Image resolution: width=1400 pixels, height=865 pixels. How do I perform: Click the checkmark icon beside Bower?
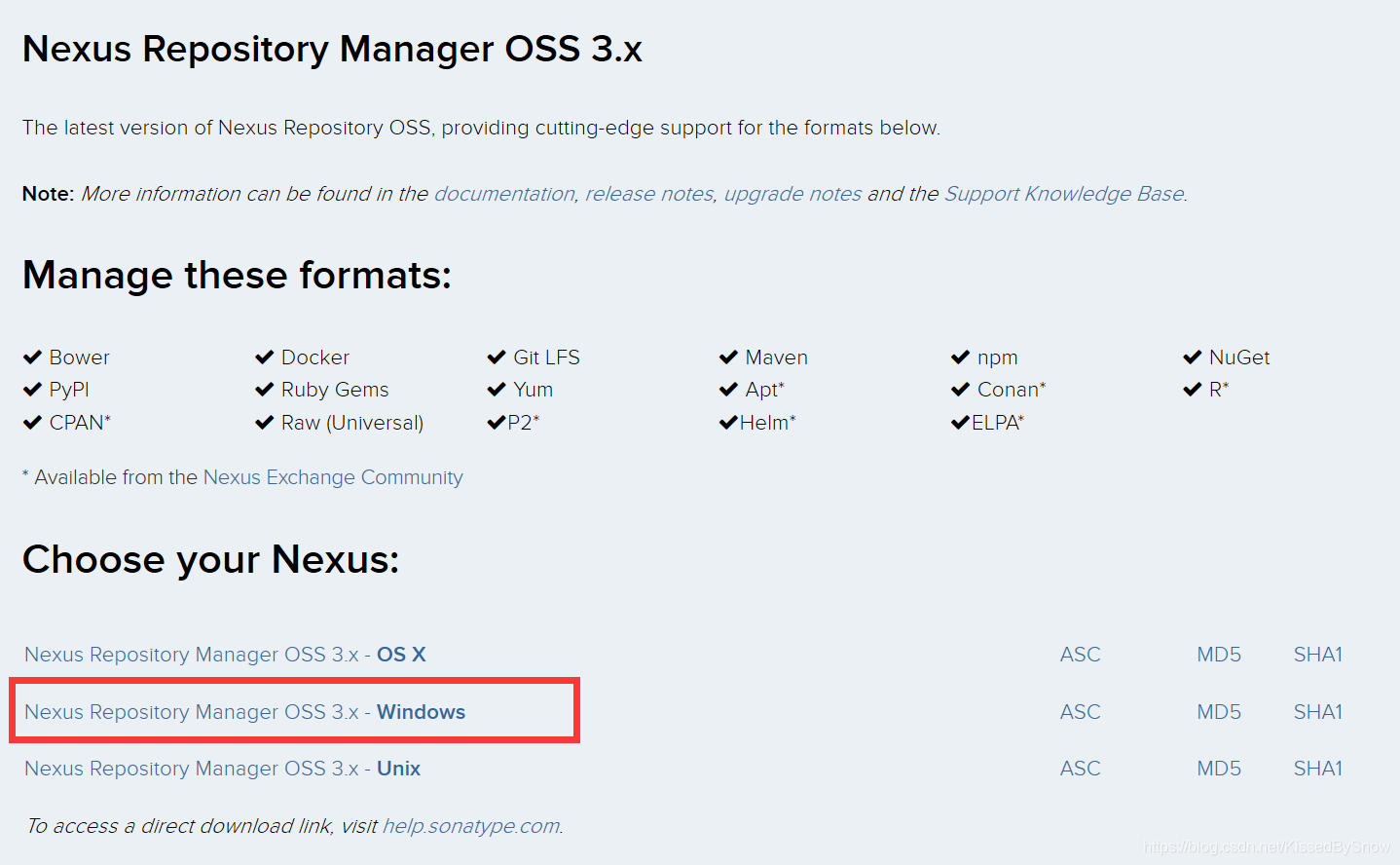point(32,357)
